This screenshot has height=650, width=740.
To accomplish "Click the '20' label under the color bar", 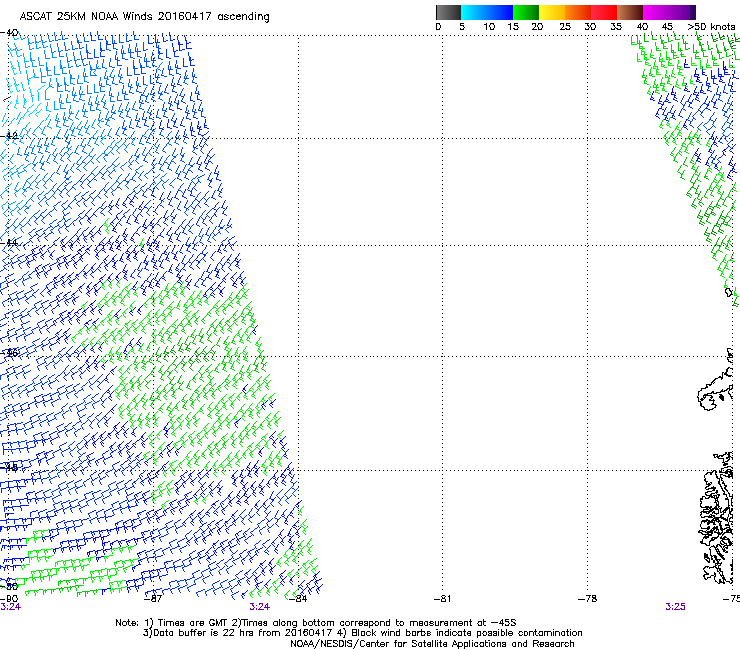I will [537, 27].
